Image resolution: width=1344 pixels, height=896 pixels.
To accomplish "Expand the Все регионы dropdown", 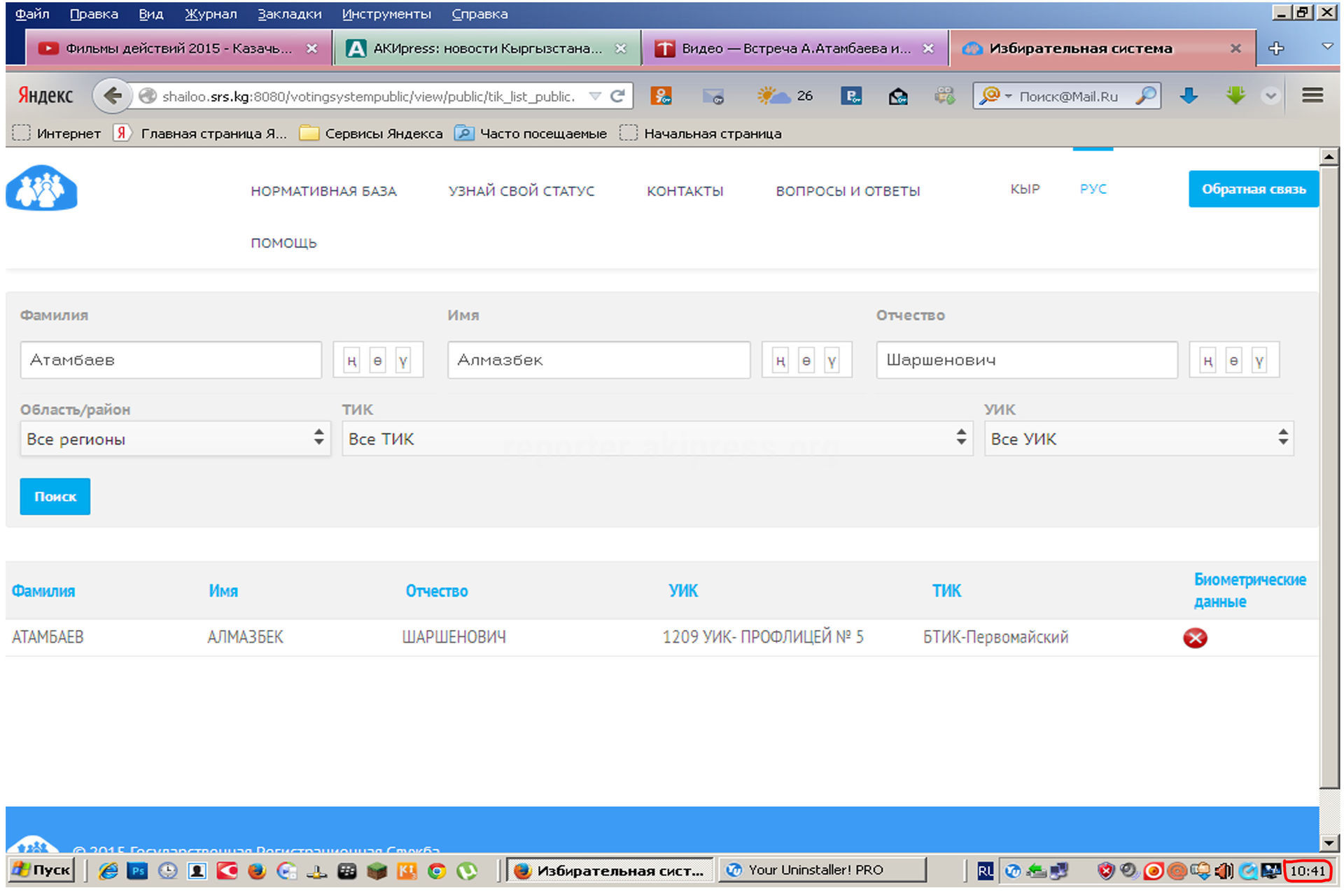I will (175, 439).
